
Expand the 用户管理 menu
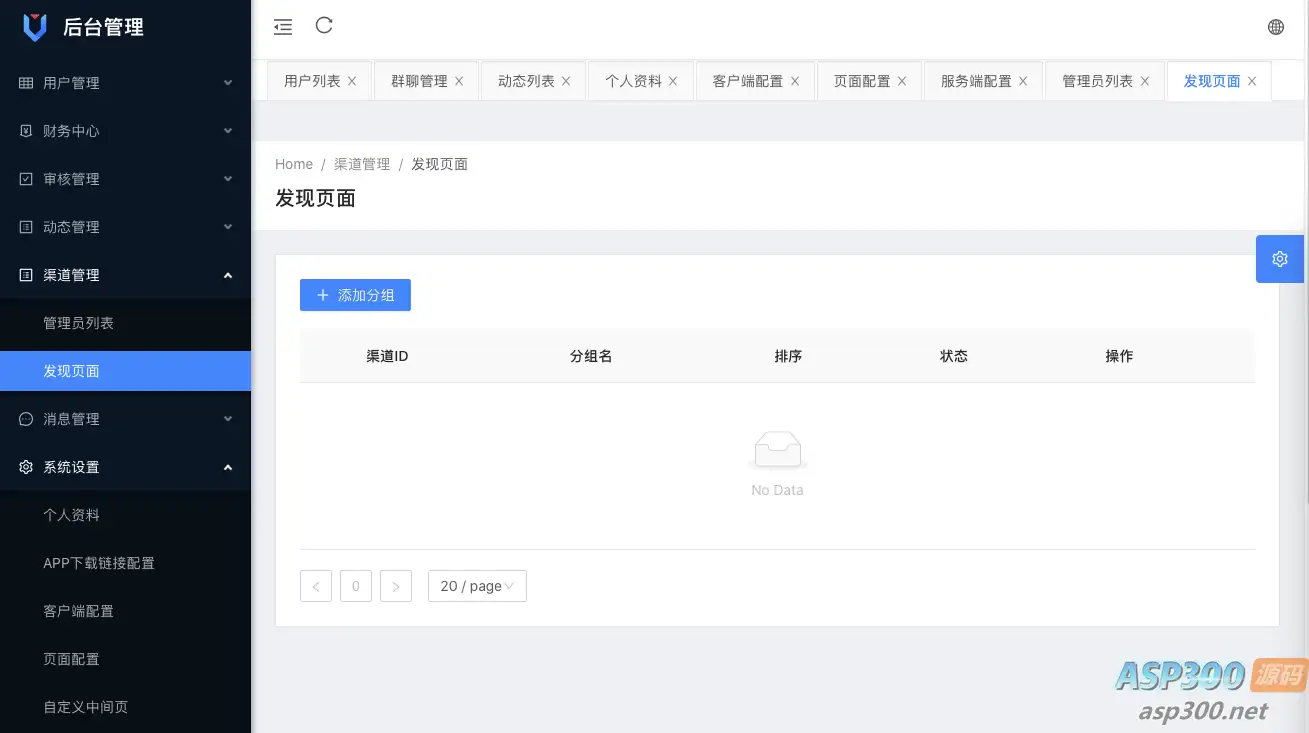228,83
